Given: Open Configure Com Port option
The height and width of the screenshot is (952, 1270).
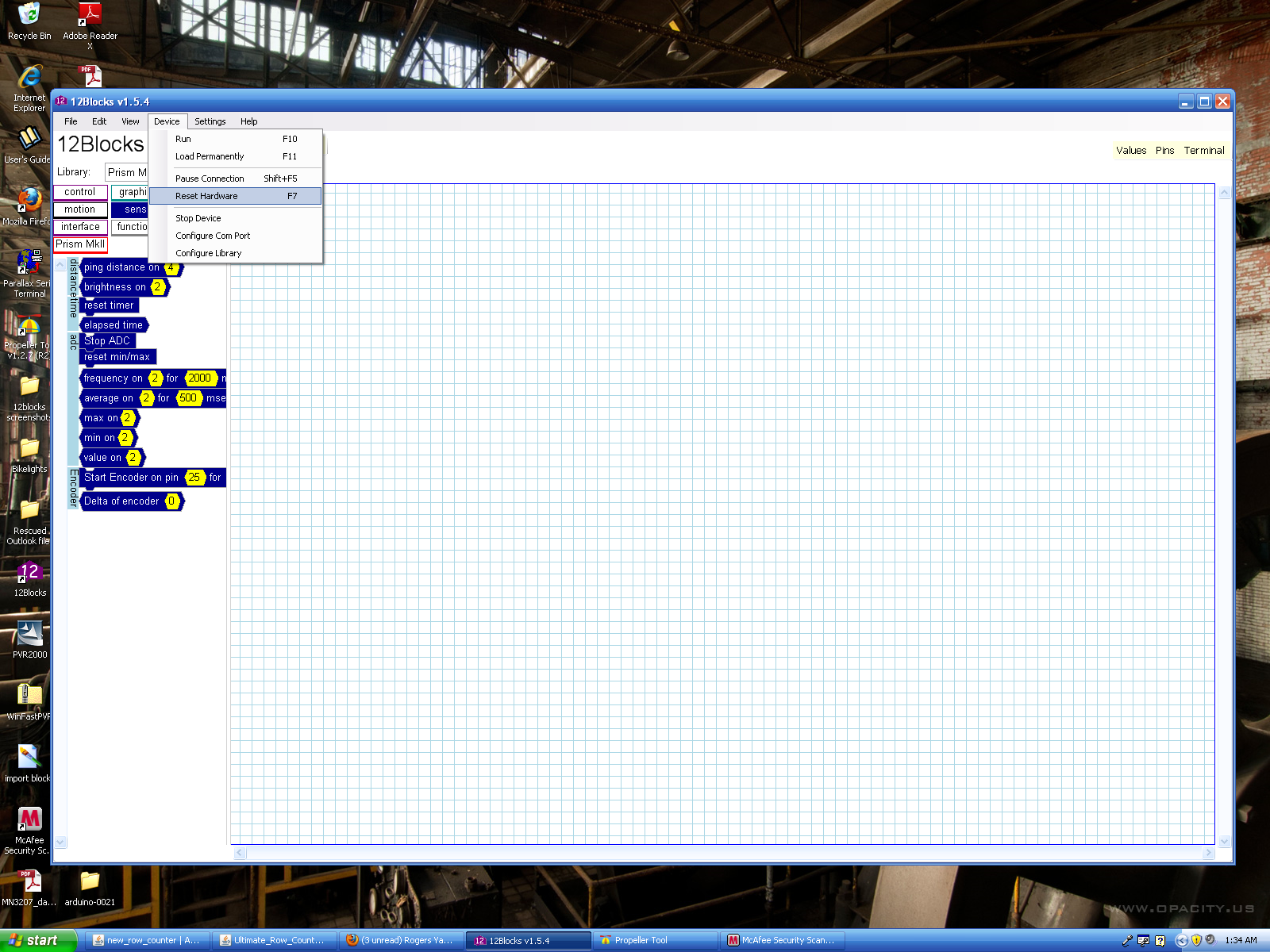Looking at the screenshot, I should 236,236.
